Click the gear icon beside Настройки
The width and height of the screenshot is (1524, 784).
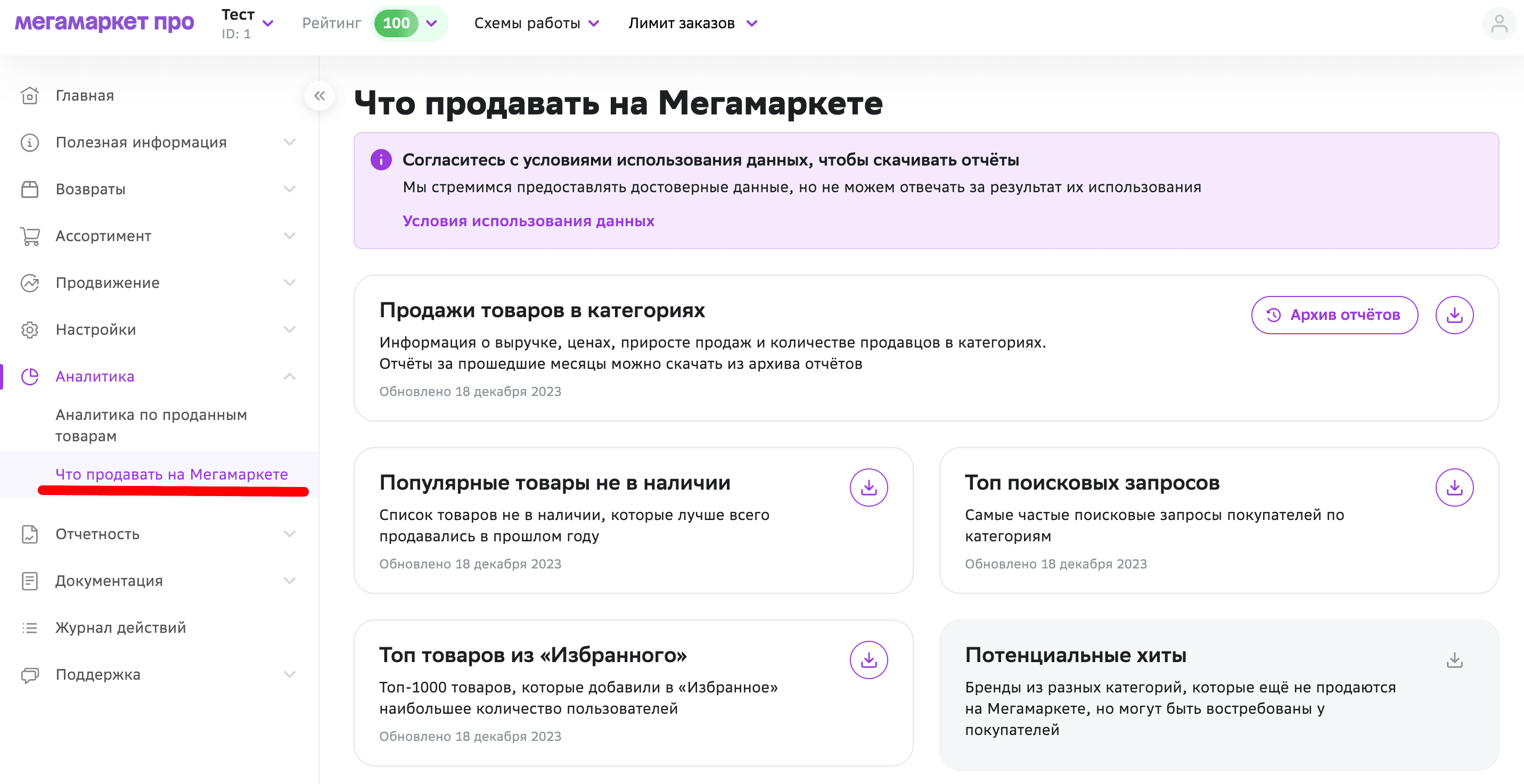point(30,329)
